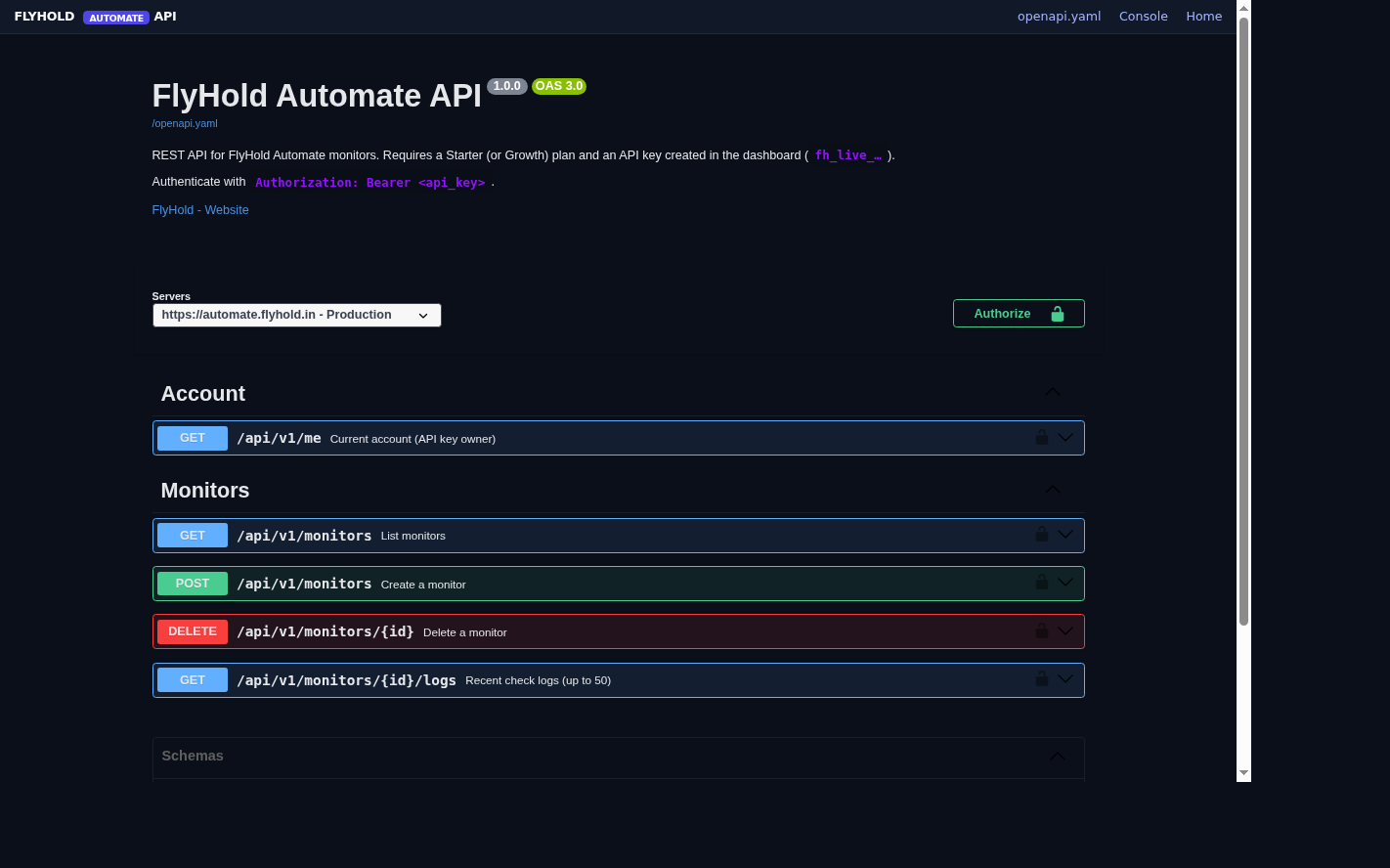
Task: Expand the Recent check logs endpoint chevron
Action: [1065, 679]
